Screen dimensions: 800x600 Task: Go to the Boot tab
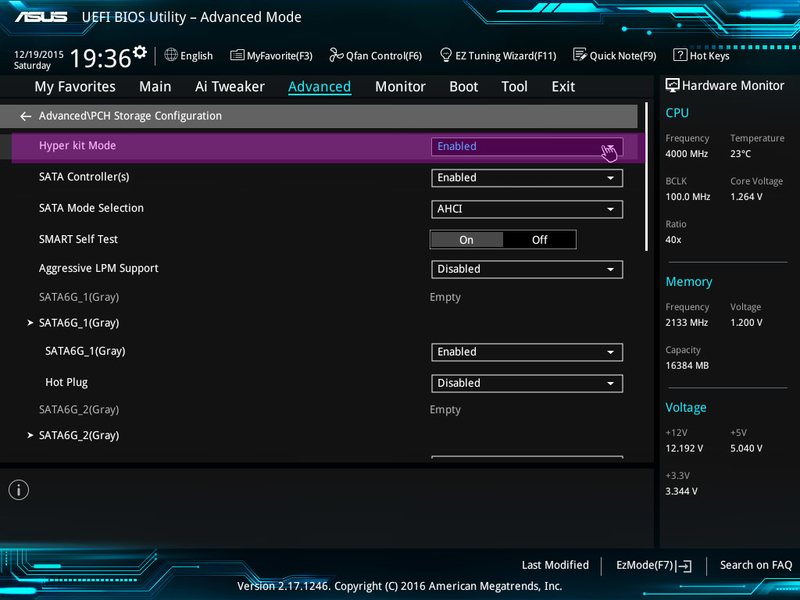tap(464, 87)
